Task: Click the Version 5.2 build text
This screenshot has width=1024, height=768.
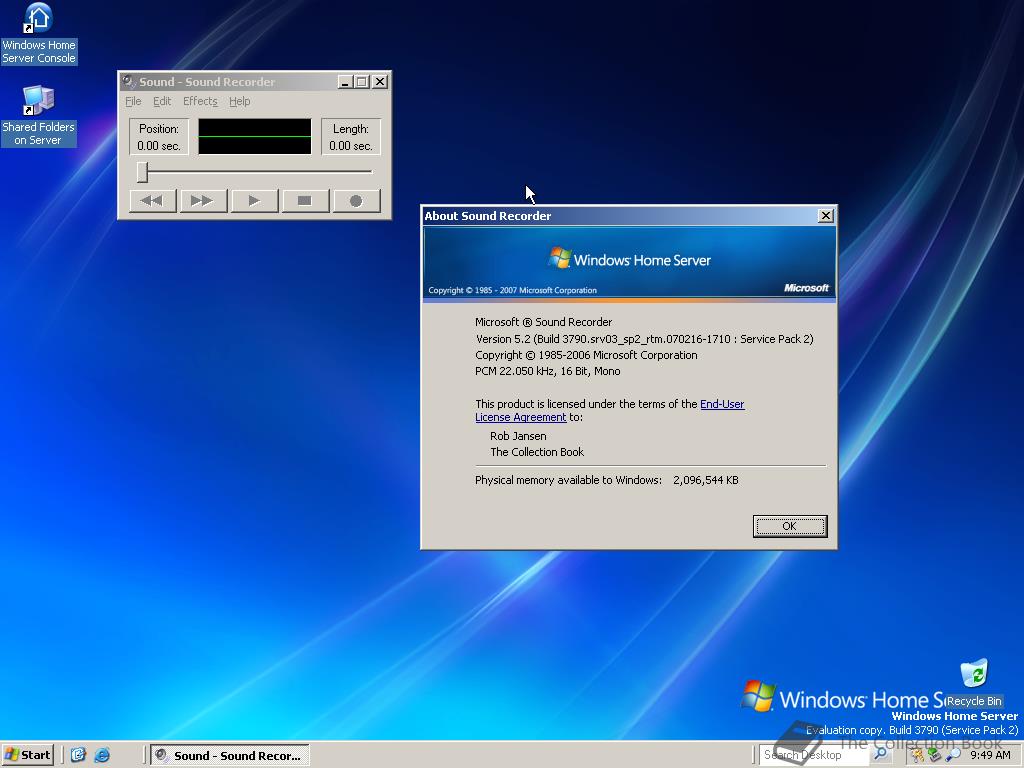Action: click(x=644, y=339)
